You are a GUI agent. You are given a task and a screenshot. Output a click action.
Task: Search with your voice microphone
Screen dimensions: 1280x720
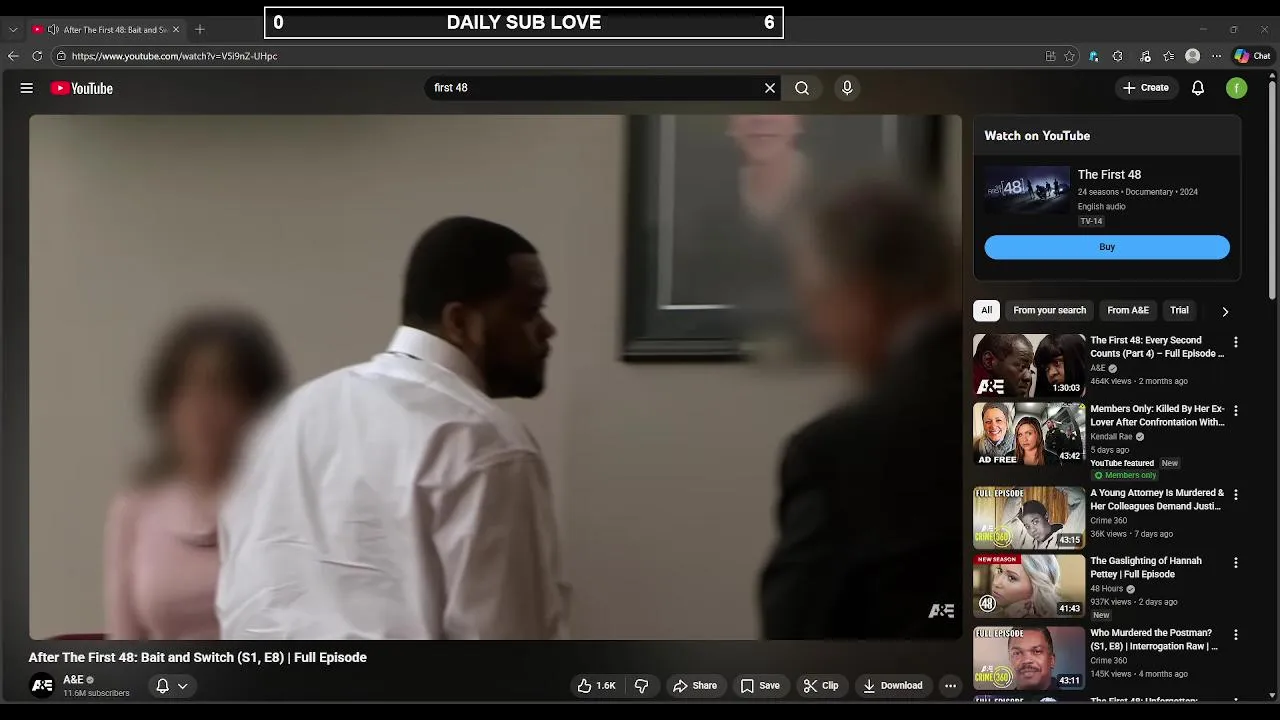[847, 88]
